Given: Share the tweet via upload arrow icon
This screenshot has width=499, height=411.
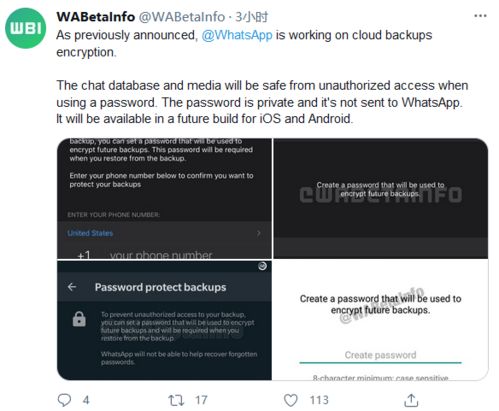Looking at the screenshot, I should tap(411, 400).
